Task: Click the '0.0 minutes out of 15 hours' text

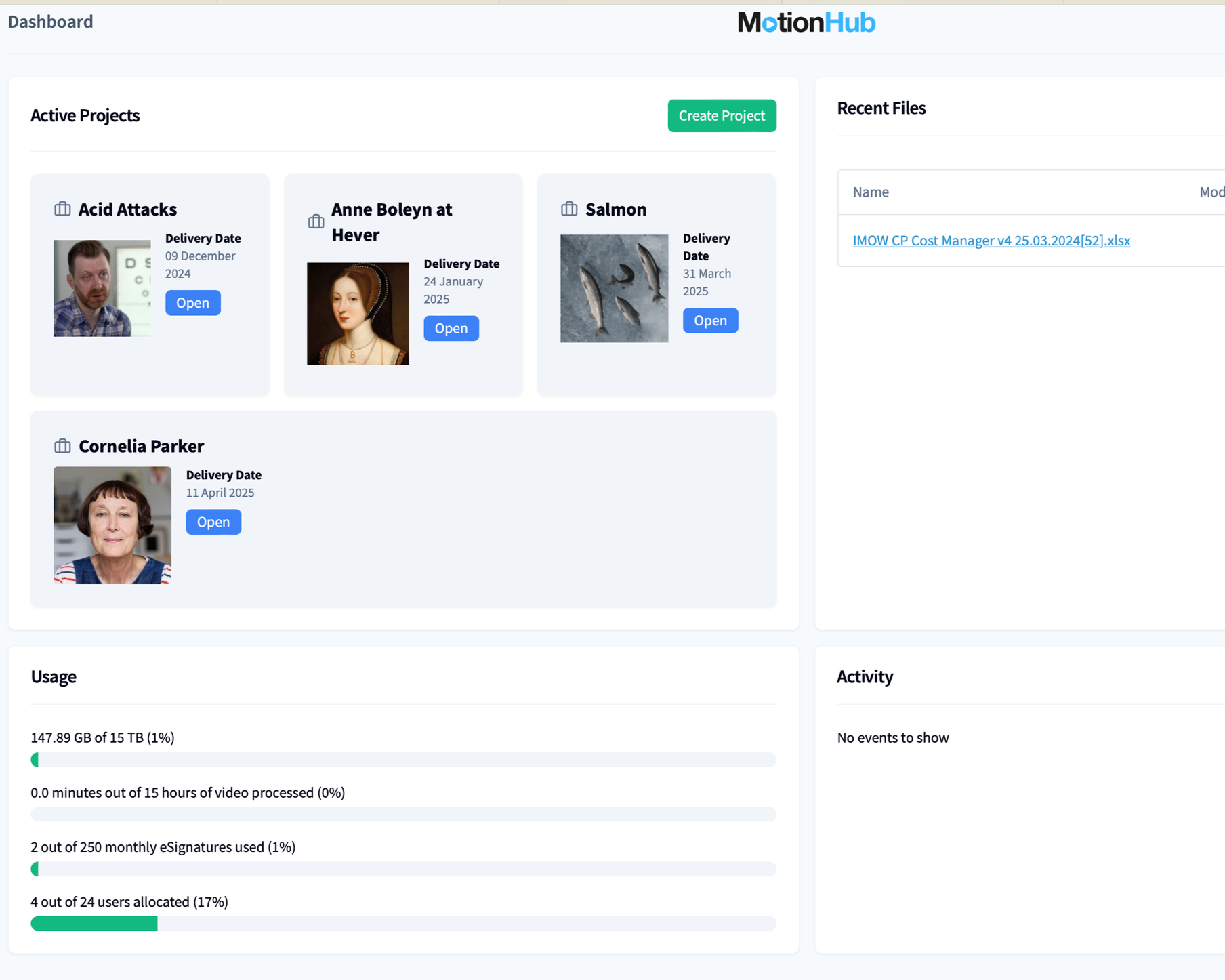Action: click(188, 793)
